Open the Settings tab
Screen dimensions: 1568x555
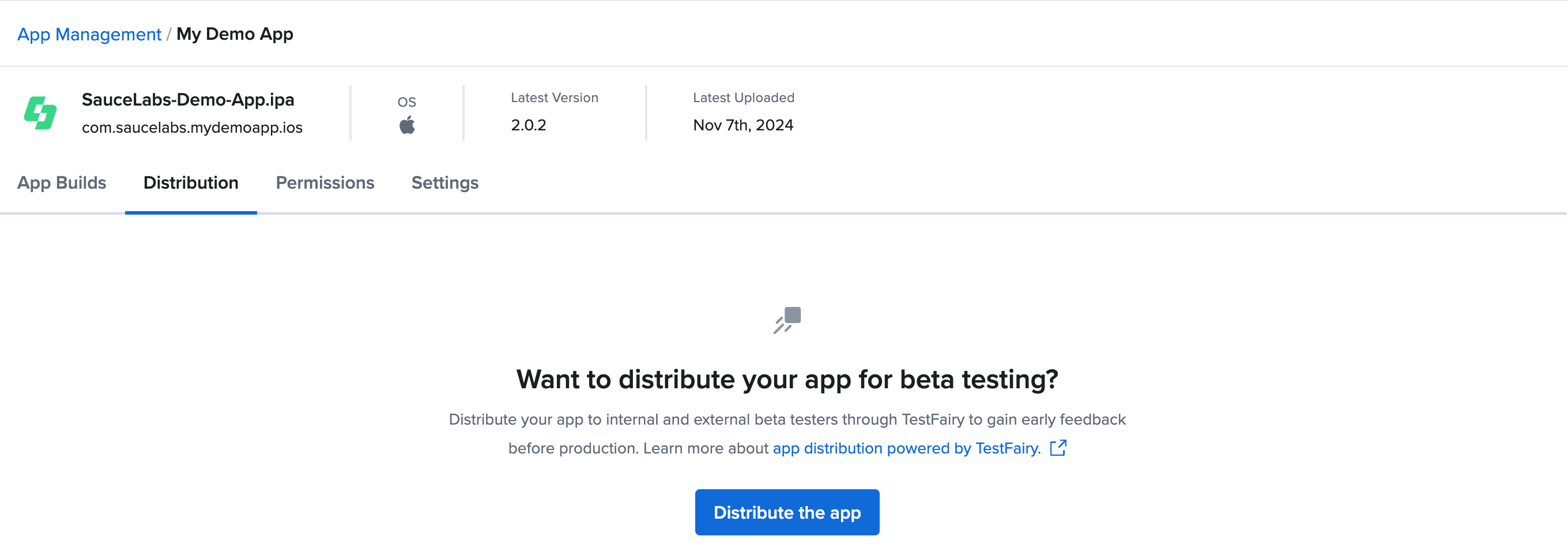pos(444,183)
